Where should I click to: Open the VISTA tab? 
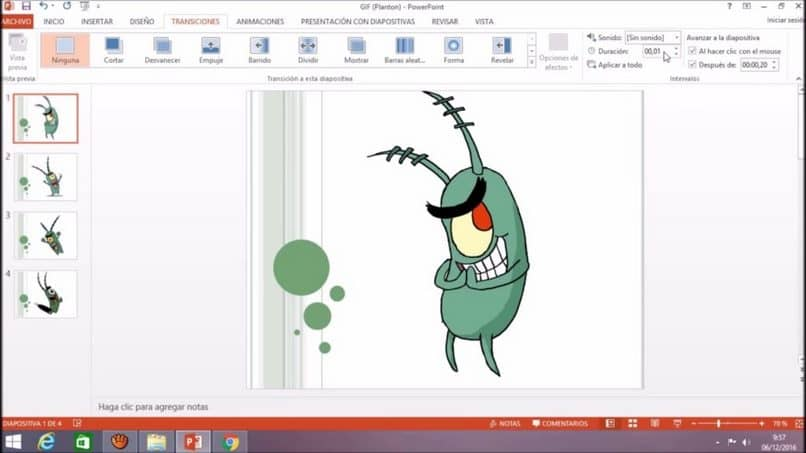(484, 21)
